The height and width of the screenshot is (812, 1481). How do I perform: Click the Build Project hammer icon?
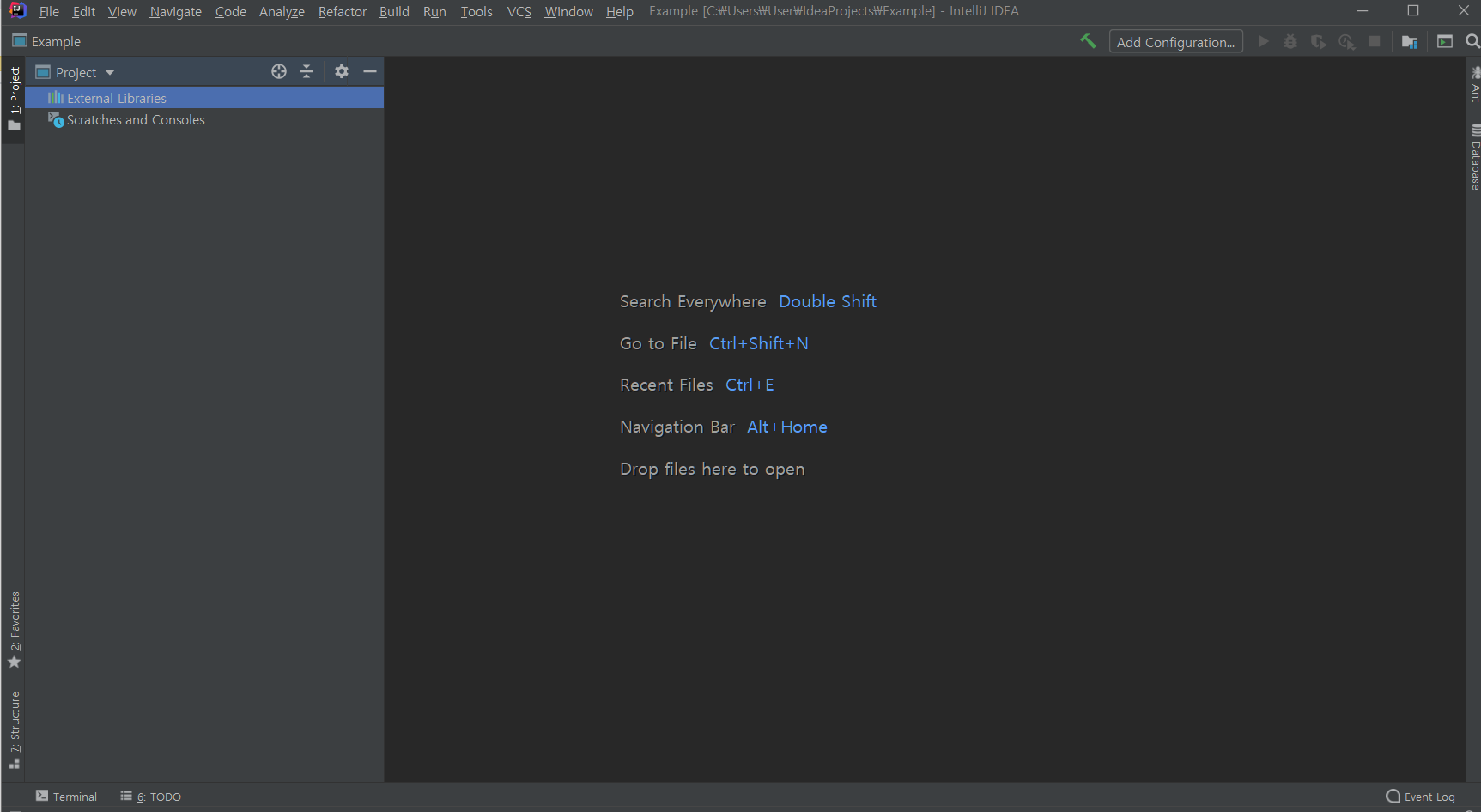(x=1088, y=41)
